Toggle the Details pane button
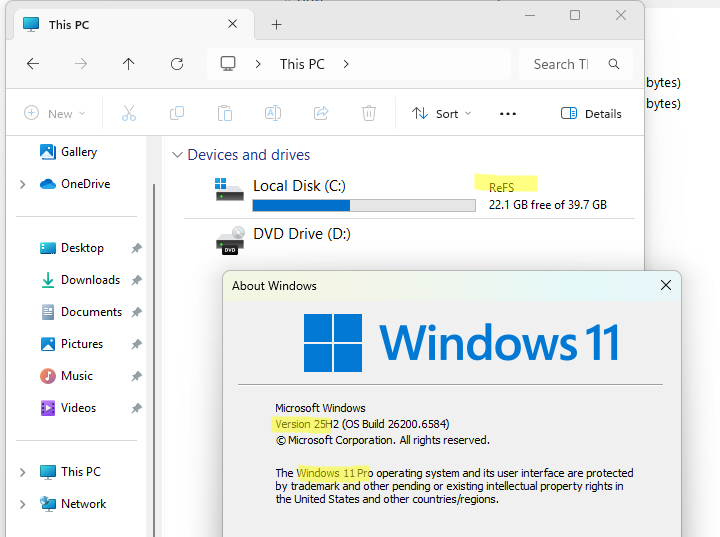Image resolution: width=720 pixels, height=537 pixels. coord(591,113)
